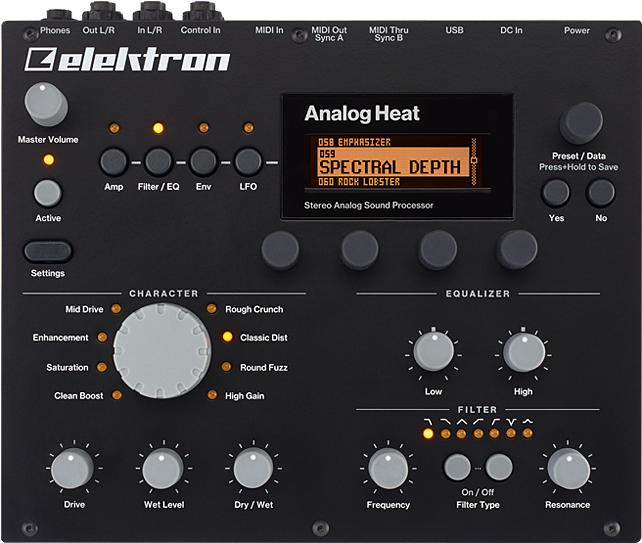Click the Master Volume knob

point(46,104)
